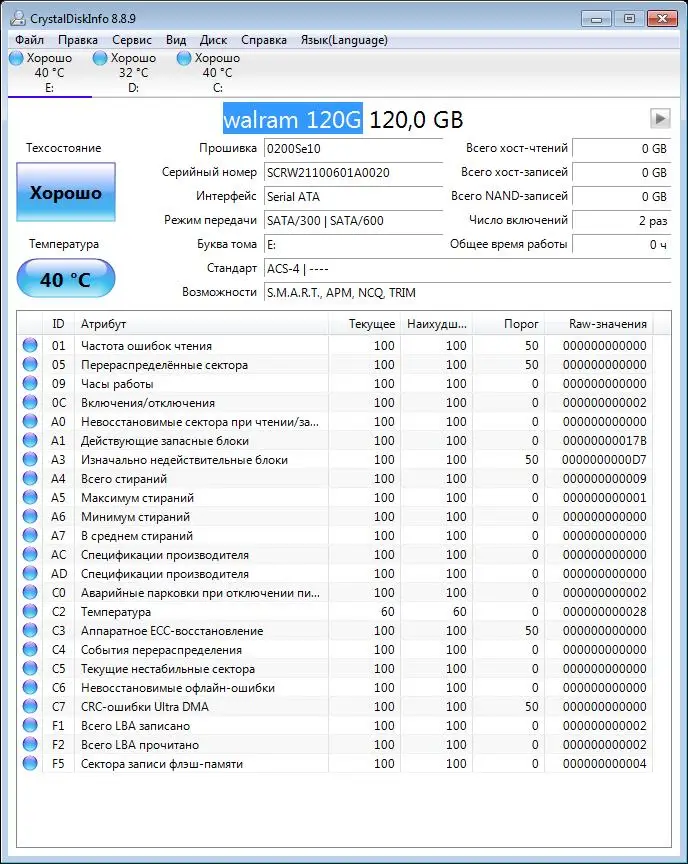The height and width of the screenshot is (864, 688).
Task: Click status orb for attribute C2 Температура
Action: click(x=30, y=612)
